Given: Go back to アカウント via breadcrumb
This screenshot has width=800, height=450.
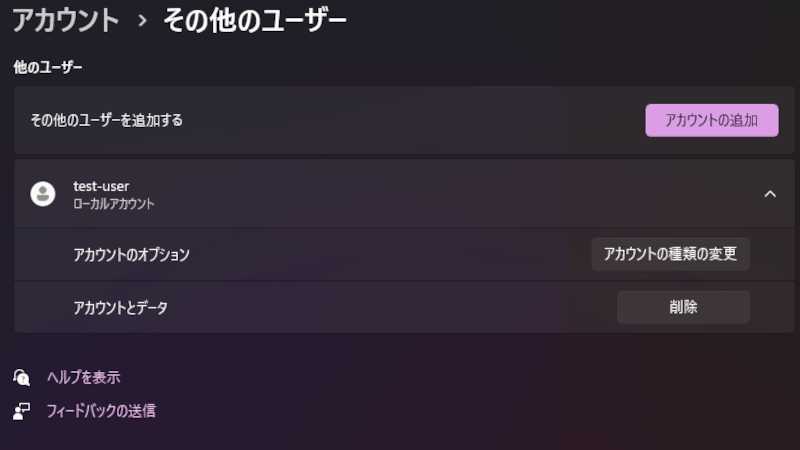Looking at the screenshot, I should [x=65, y=19].
